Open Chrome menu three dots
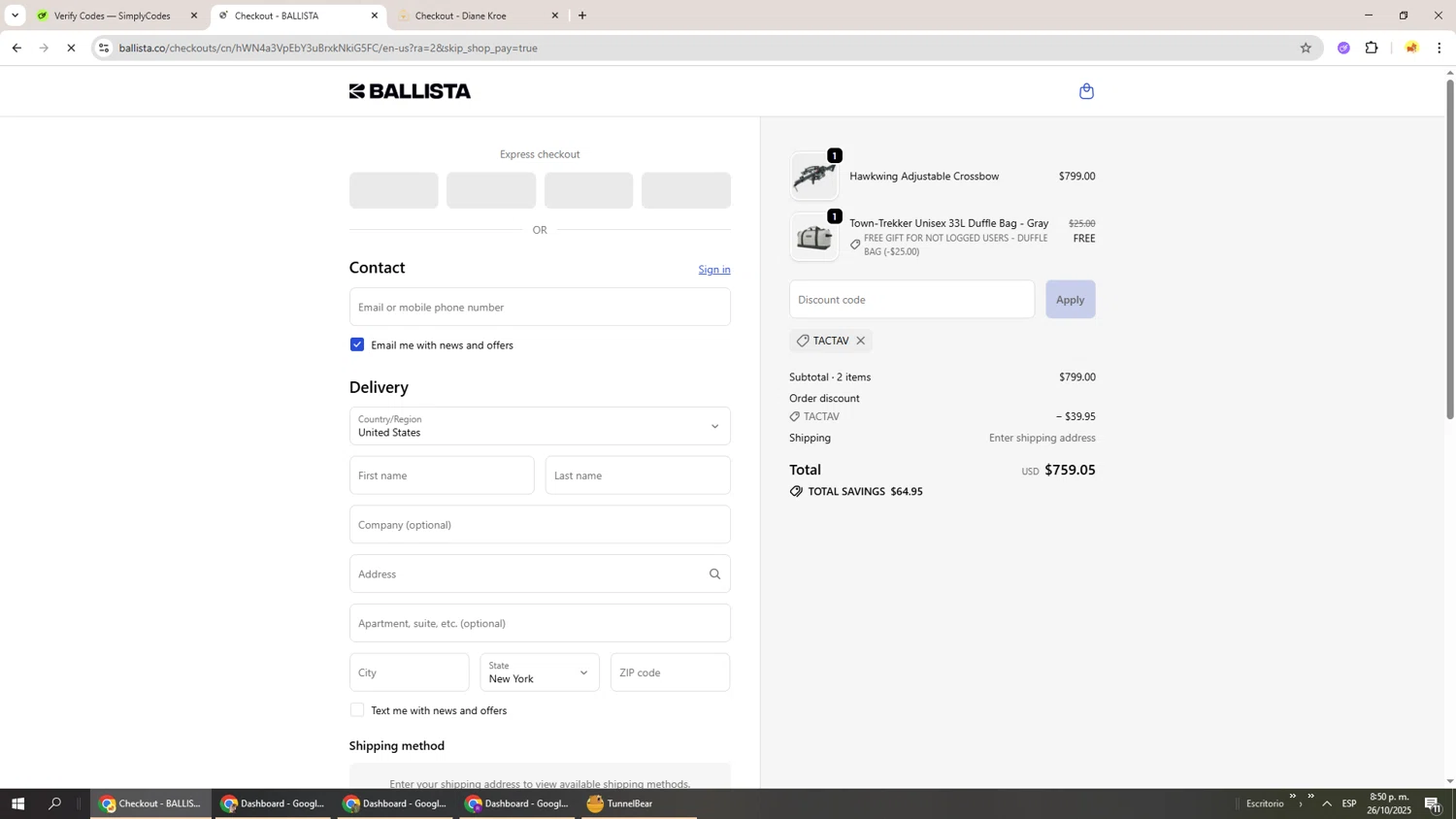Screen dimensions: 1456x819 [x=1439, y=48]
